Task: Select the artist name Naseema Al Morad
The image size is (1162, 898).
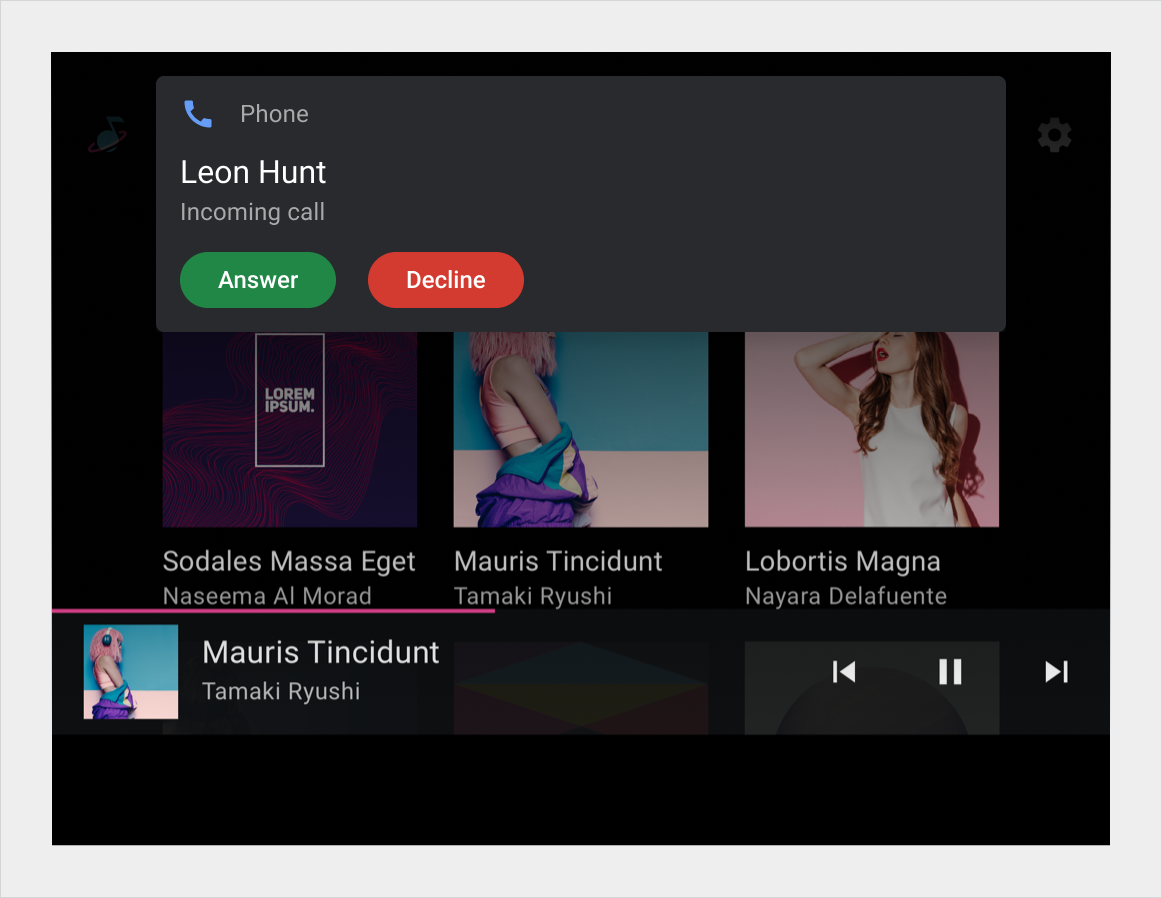Action: tap(267, 595)
